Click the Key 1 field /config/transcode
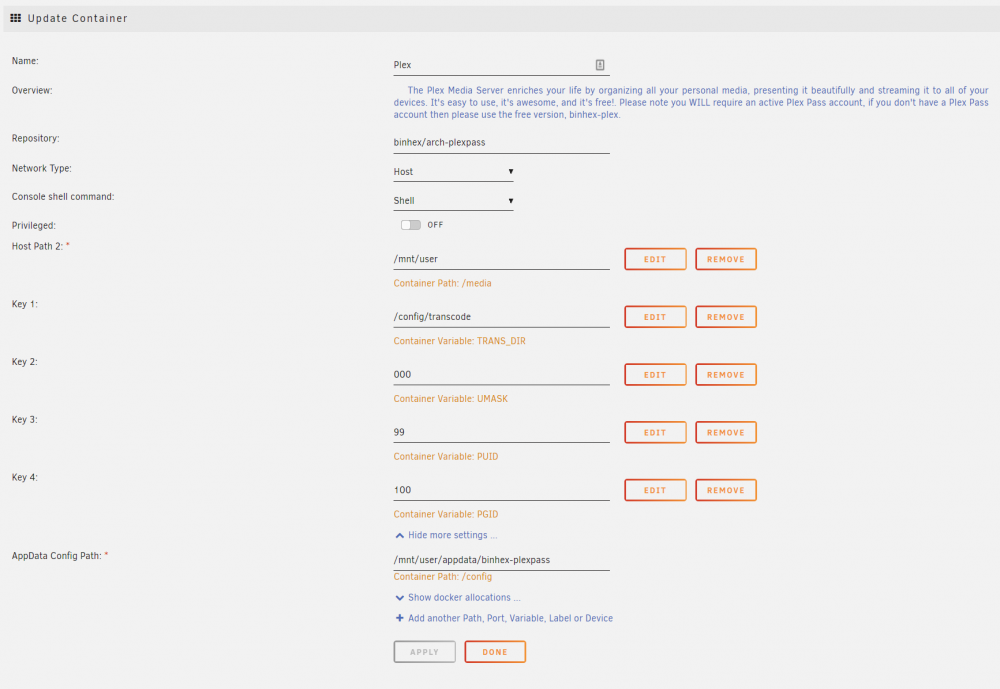The width and height of the screenshot is (1000, 689). click(501, 317)
